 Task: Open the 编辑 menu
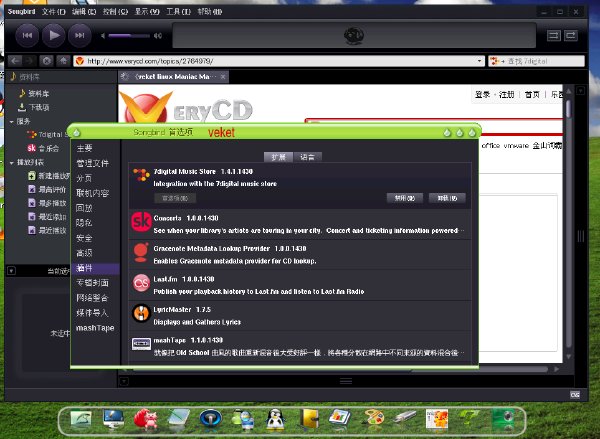click(x=84, y=11)
